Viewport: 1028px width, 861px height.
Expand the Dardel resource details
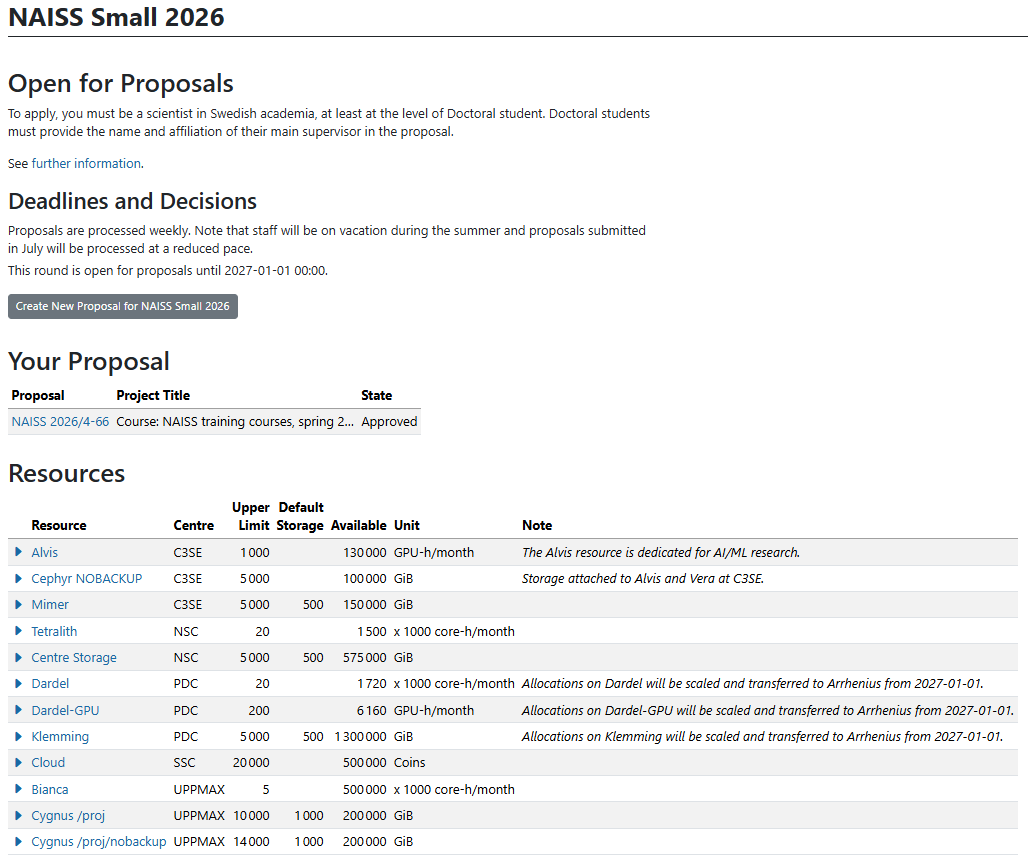pos(18,683)
